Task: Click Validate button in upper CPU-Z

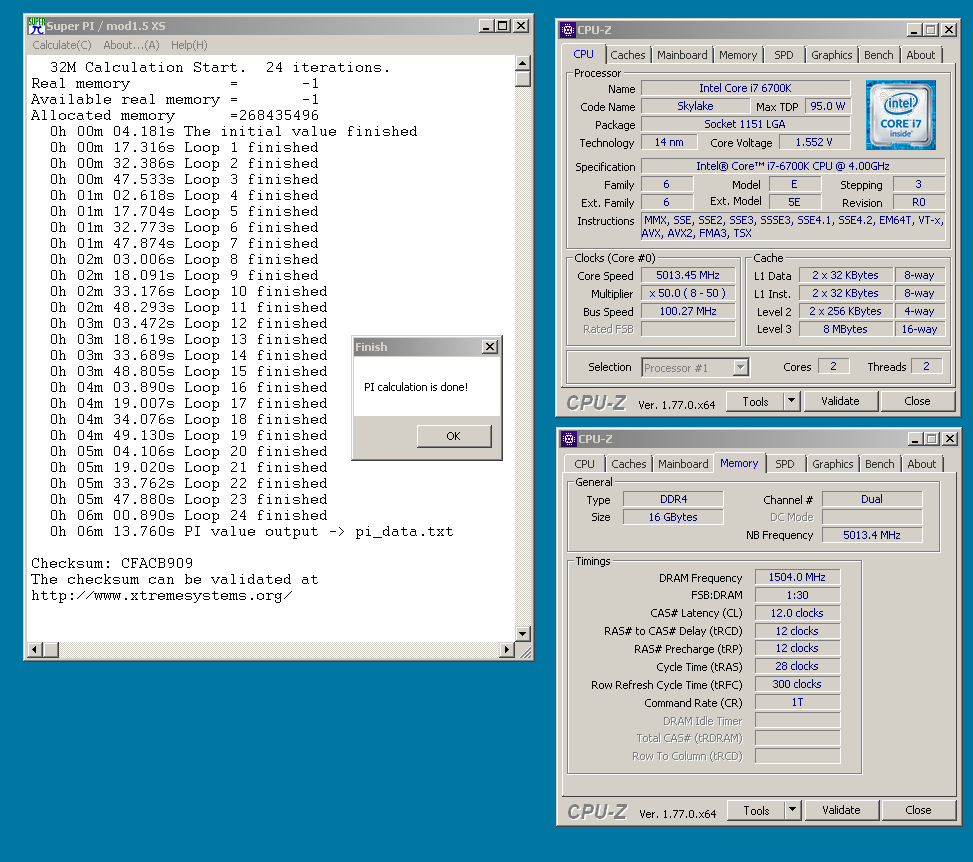Action: pyautogui.click(x=840, y=402)
